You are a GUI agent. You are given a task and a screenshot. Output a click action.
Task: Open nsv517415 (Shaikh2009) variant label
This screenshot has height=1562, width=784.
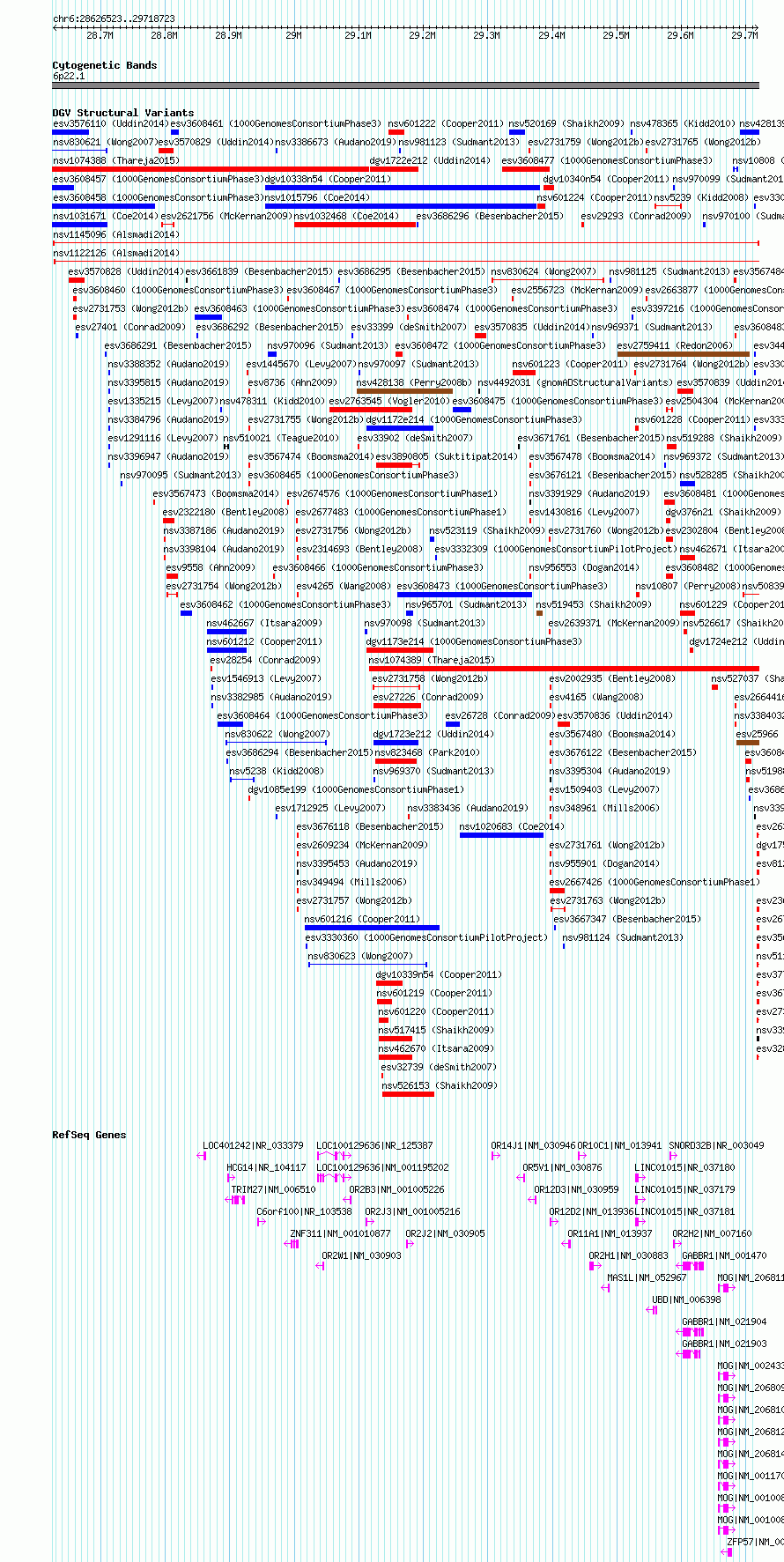click(436, 1030)
